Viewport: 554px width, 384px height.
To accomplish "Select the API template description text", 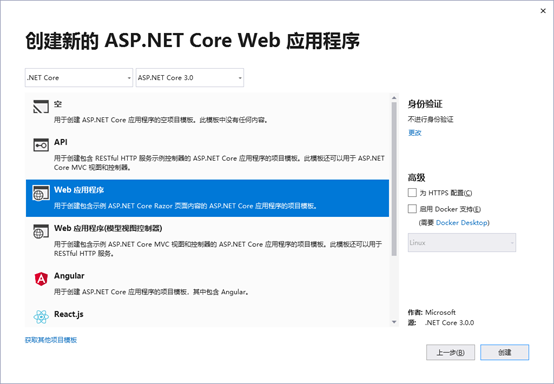I will click(219, 163).
